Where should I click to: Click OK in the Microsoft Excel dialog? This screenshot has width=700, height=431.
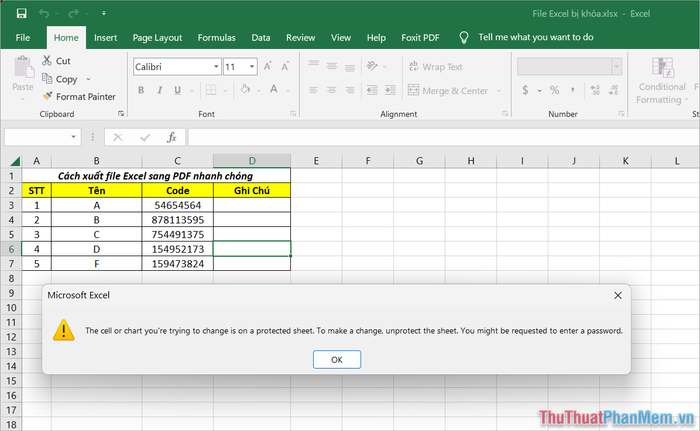(x=337, y=360)
